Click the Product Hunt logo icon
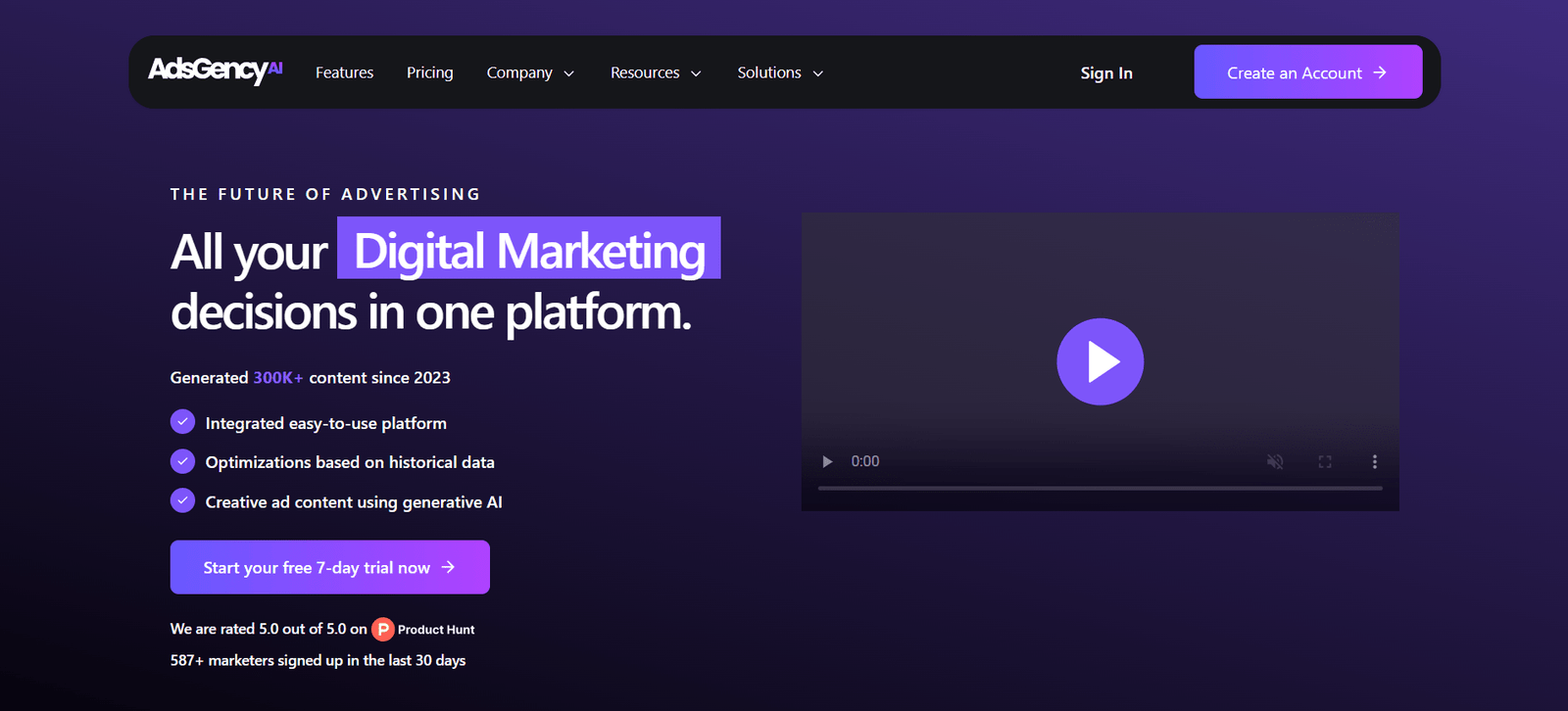Screen dimensions: 1568x711 pyautogui.click(x=383, y=629)
